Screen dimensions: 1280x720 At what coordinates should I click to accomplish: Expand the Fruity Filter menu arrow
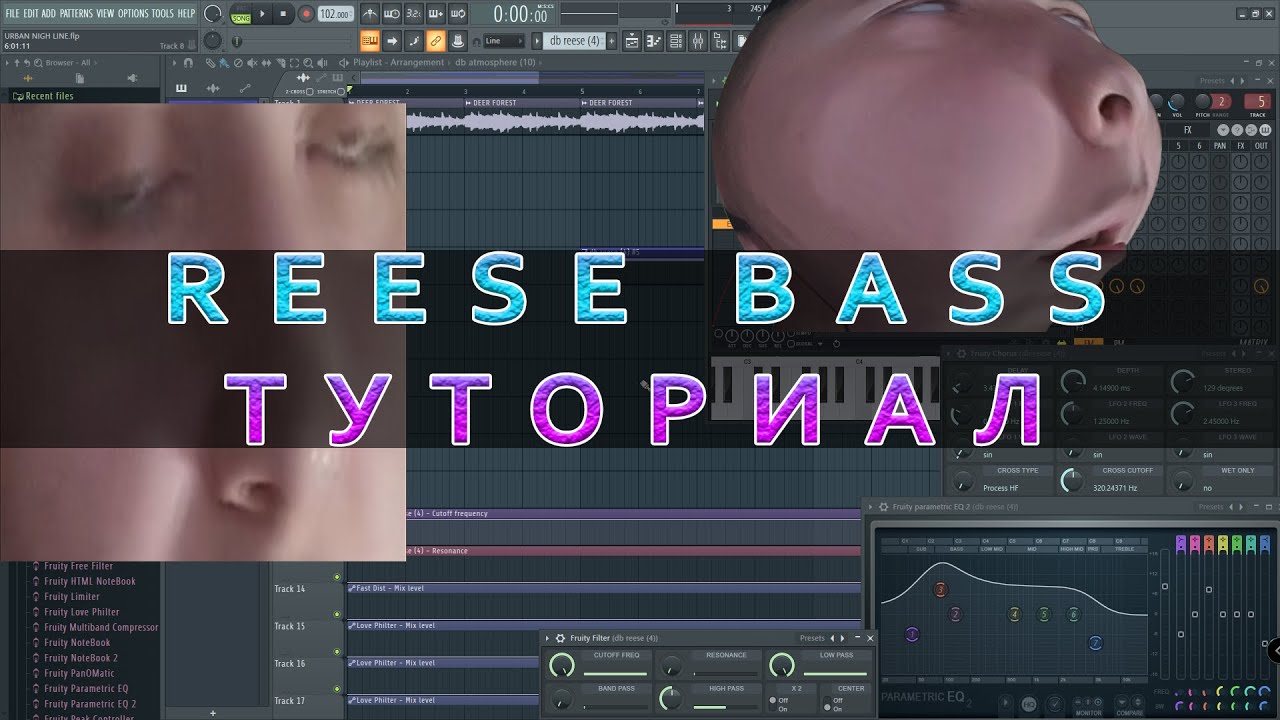pyautogui.click(x=547, y=638)
